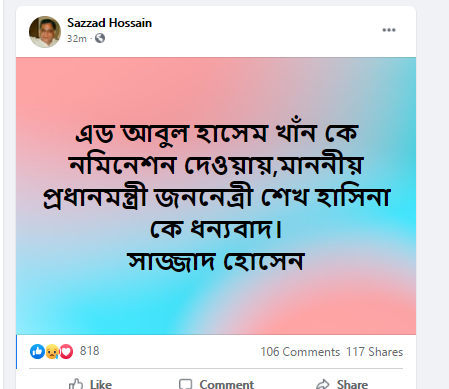Click the speech bubble Comment icon
This screenshot has width=449, height=389.
[185, 384]
